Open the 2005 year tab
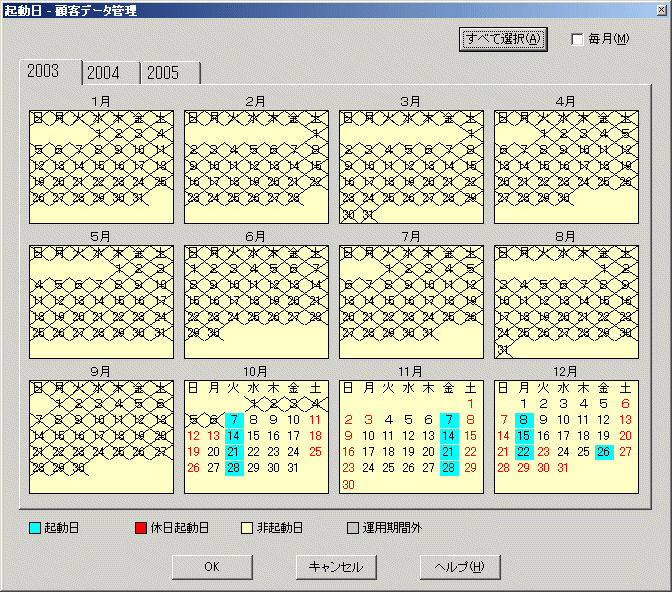 pos(163,73)
